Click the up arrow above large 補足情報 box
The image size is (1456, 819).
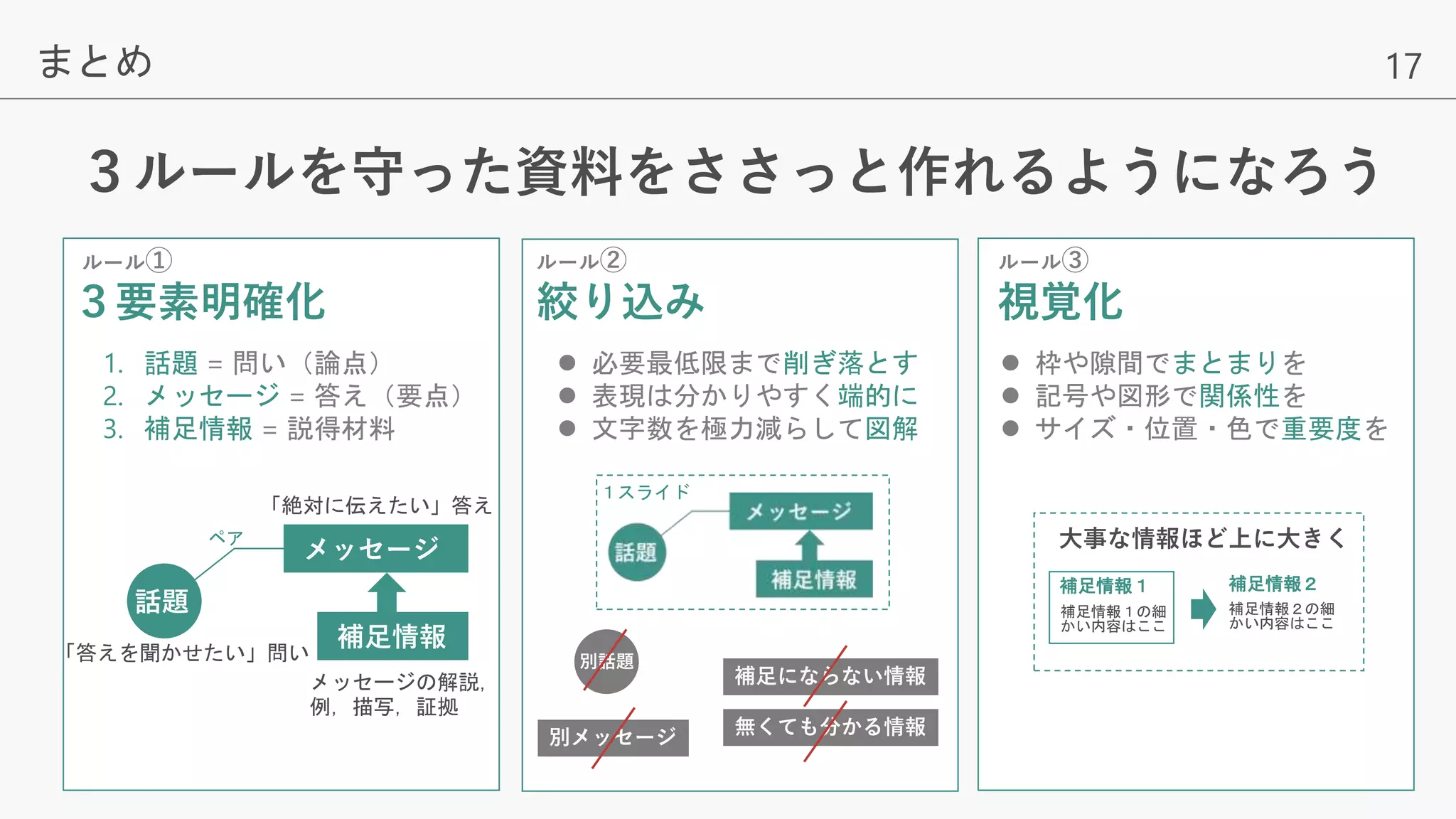386,592
